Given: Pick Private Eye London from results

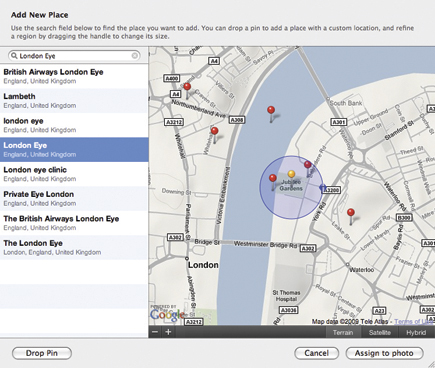Looking at the screenshot, I should [x=74, y=198].
